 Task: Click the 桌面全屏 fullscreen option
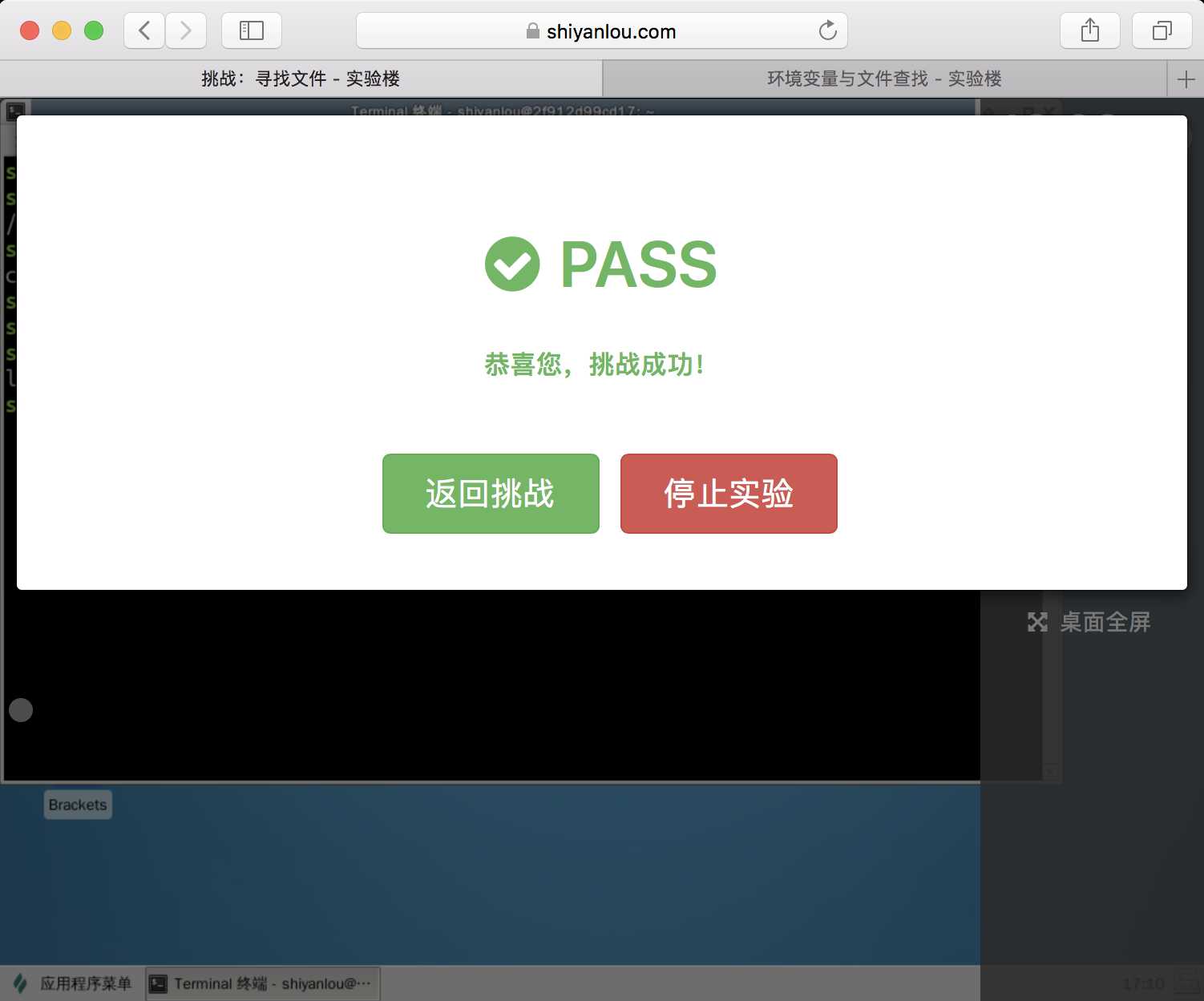1089,622
